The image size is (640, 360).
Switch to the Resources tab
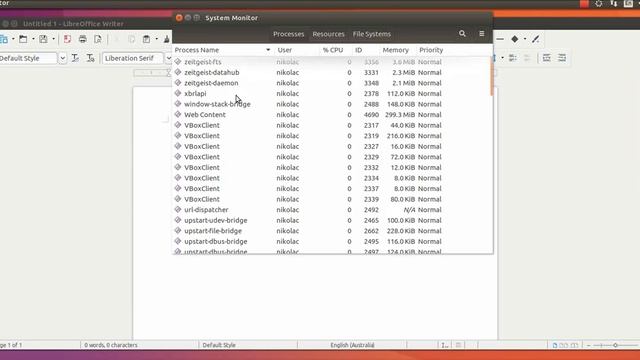(329, 34)
